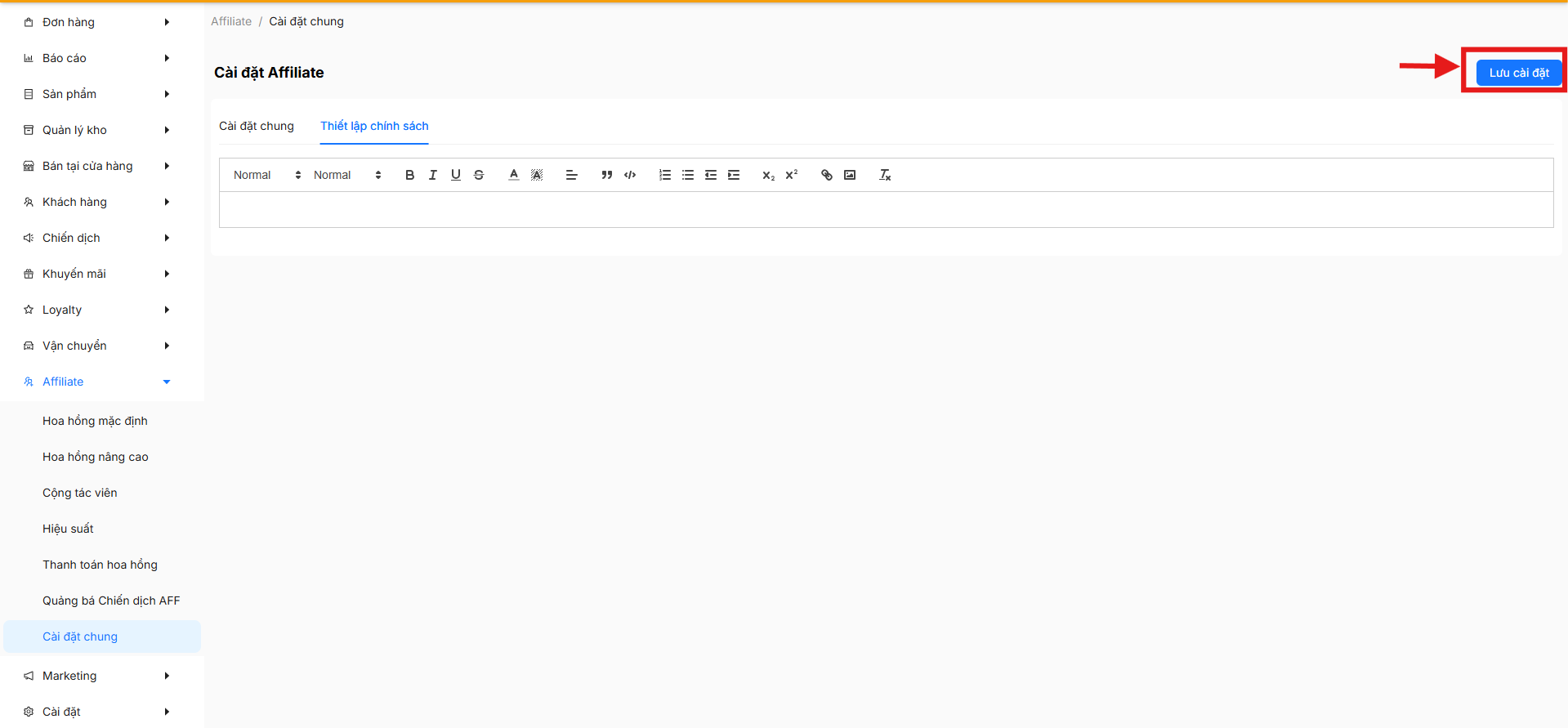Expand the Marketing menu arrow

pos(167,676)
